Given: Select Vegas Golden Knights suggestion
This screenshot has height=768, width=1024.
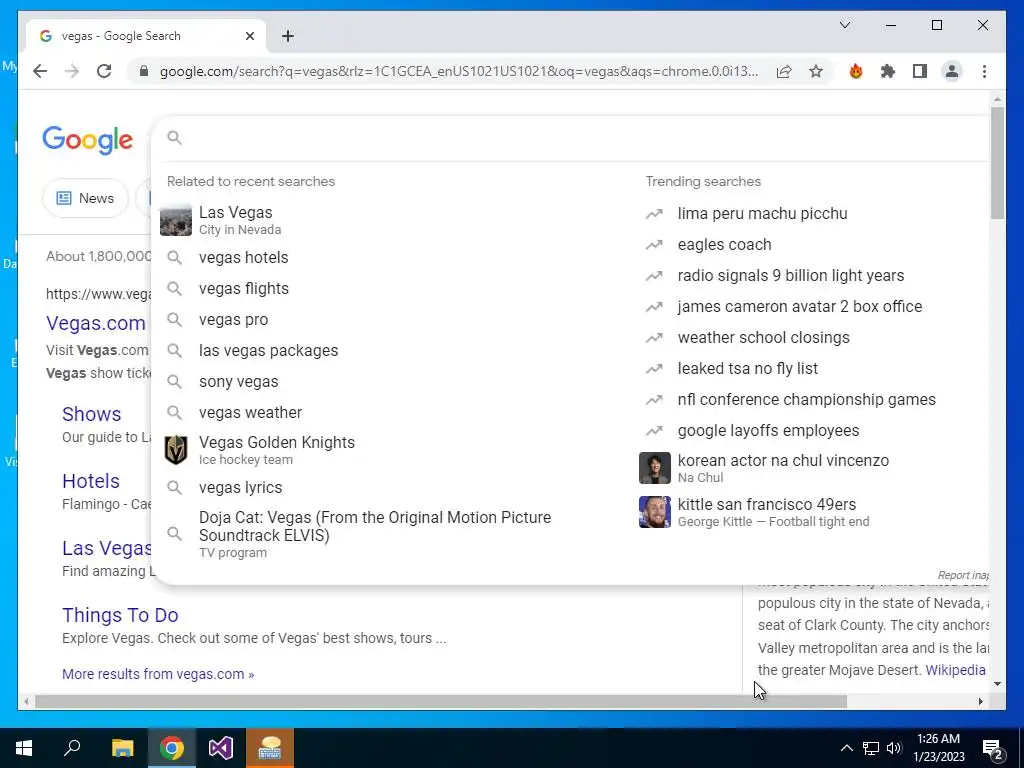Looking at the screenshot, I should 391,450.
